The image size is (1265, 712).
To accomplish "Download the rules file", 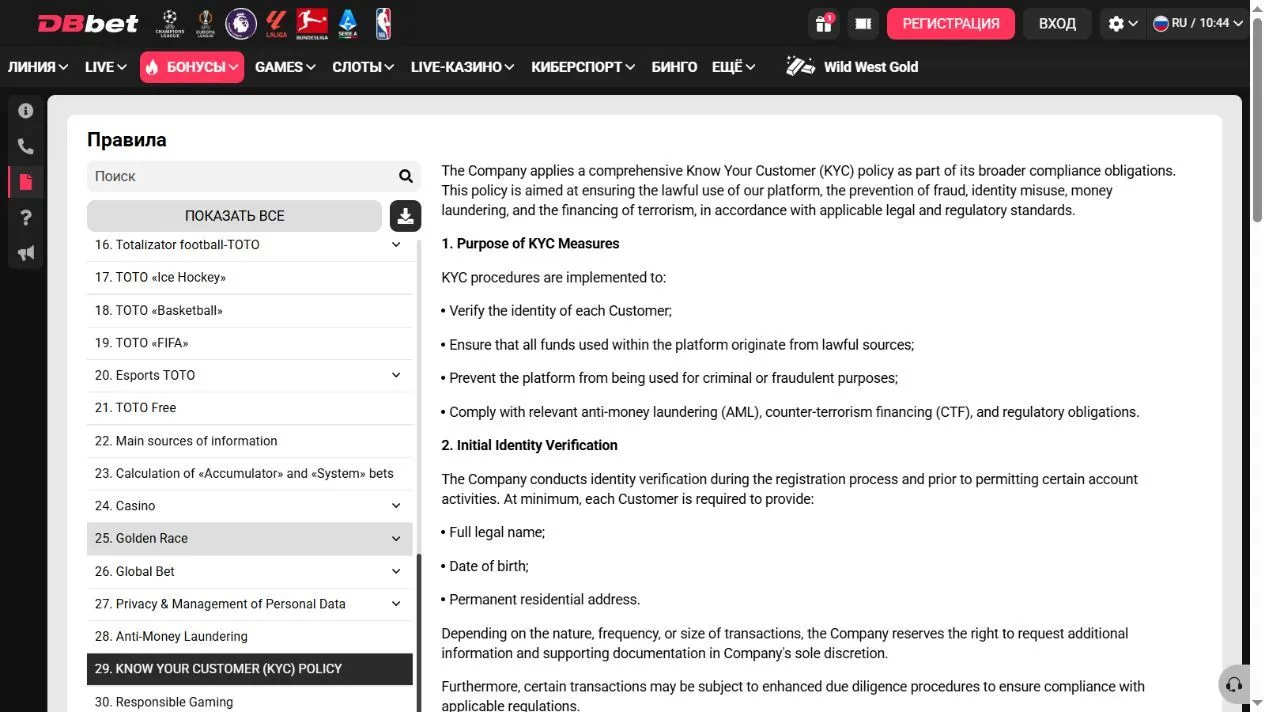I will click(405, 216).
